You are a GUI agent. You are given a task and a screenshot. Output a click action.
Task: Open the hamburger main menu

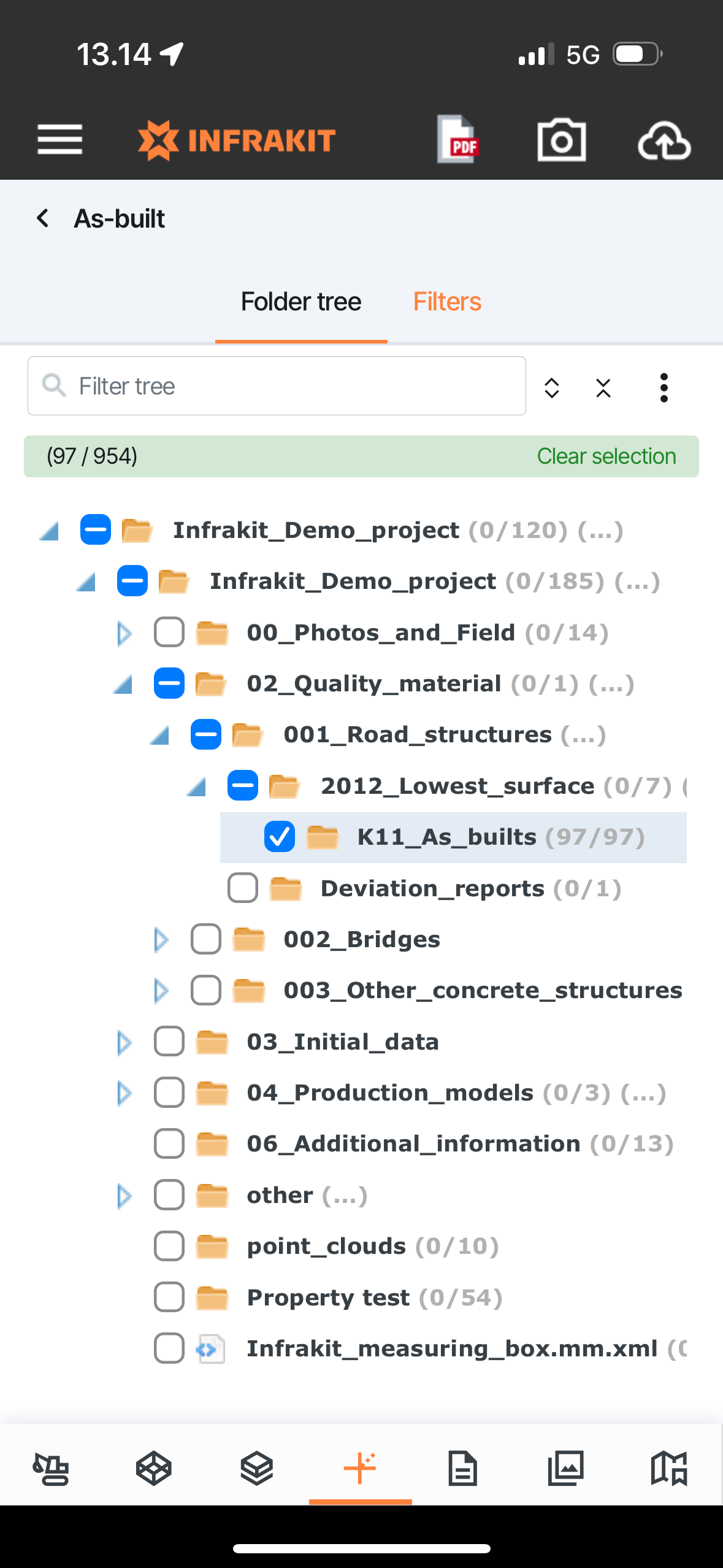coord(59,140)
